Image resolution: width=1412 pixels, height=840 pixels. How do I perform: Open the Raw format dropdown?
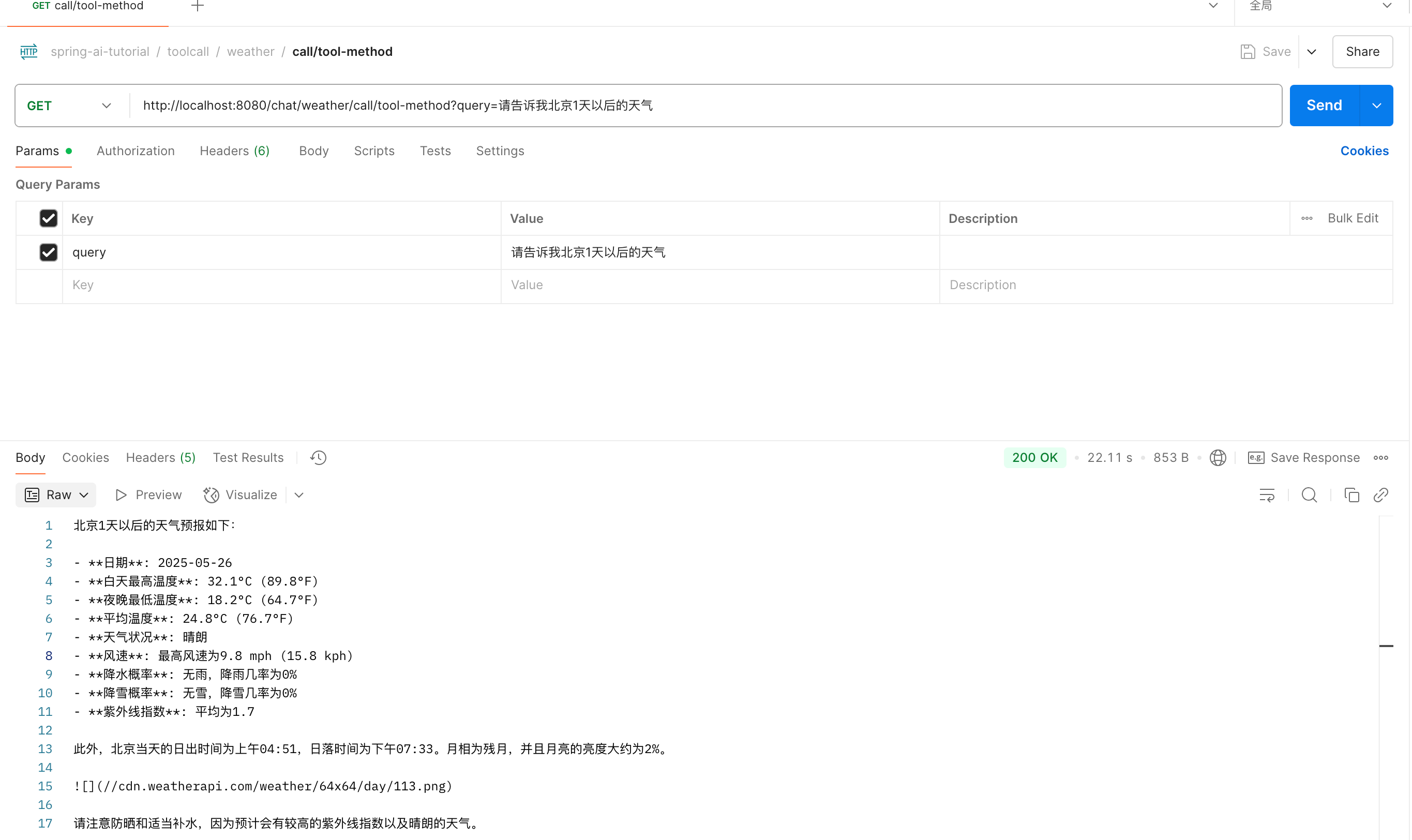(56, 496)
